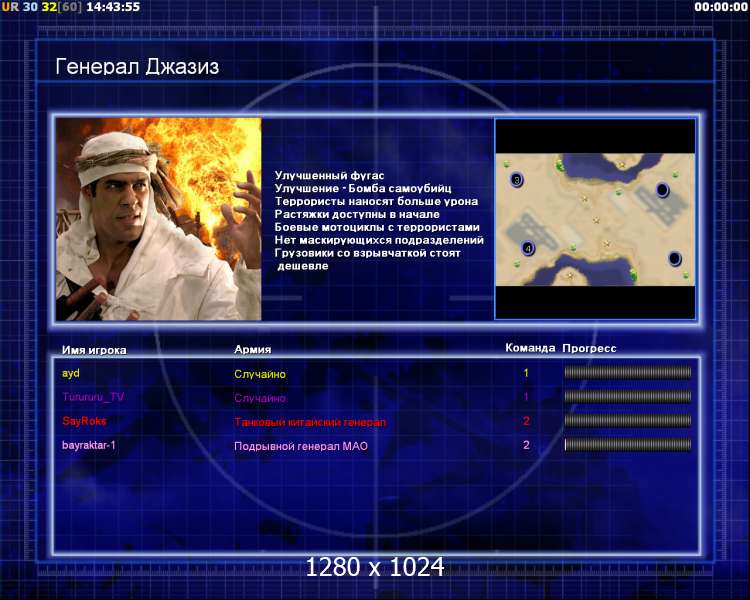The height and width of the screenshot is (600, 750).
Task: Click the ayd loading progress bar
Action: [628, 372]
